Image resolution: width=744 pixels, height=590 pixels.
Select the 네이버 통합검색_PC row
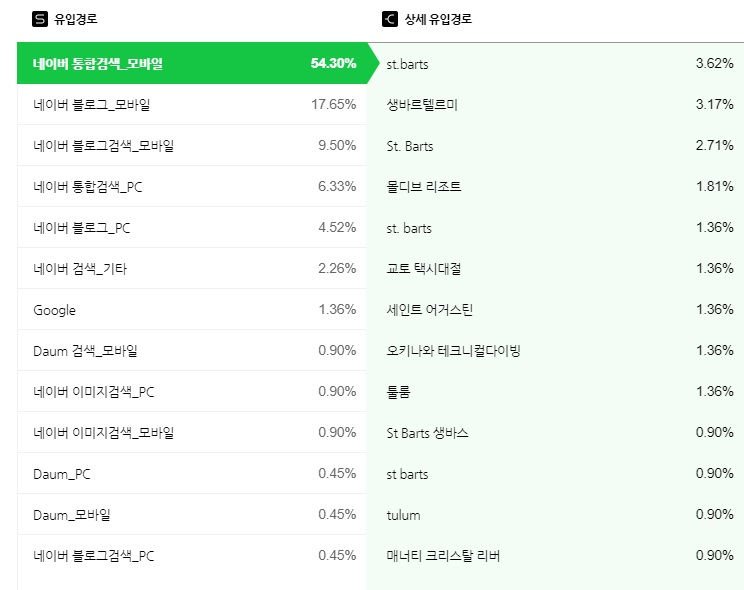[x=192, y=187]
